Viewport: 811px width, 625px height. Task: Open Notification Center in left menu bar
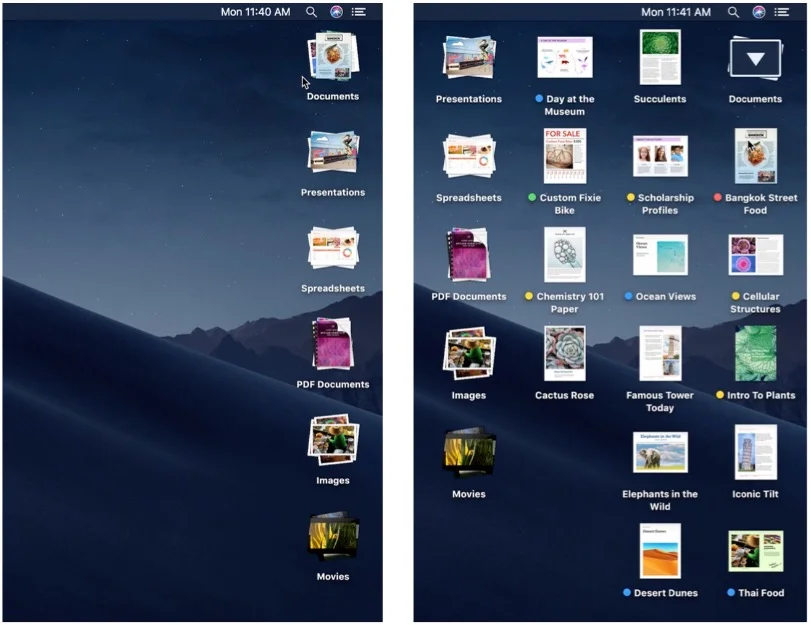[x=359, y=12]
